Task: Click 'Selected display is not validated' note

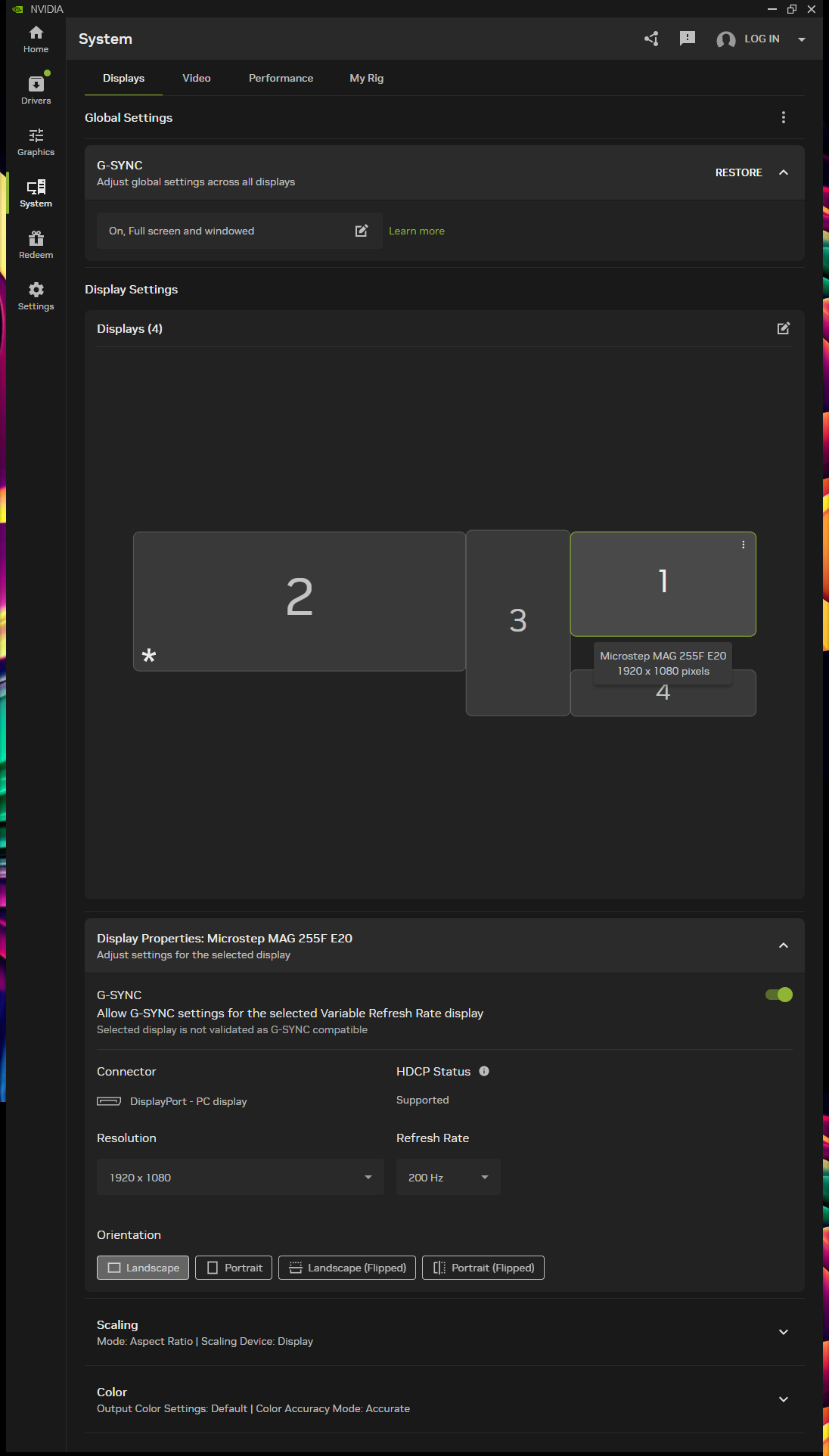Action: pyautogui.click(x=232, y=1029)
